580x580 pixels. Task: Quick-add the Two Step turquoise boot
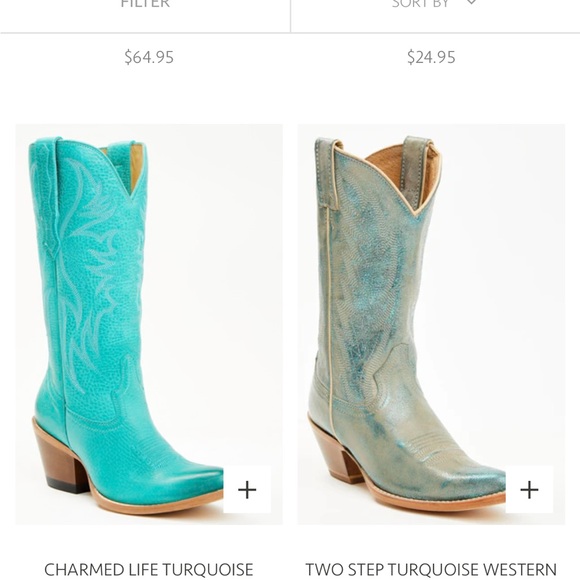pyautogui.click(x=529, y=490)
